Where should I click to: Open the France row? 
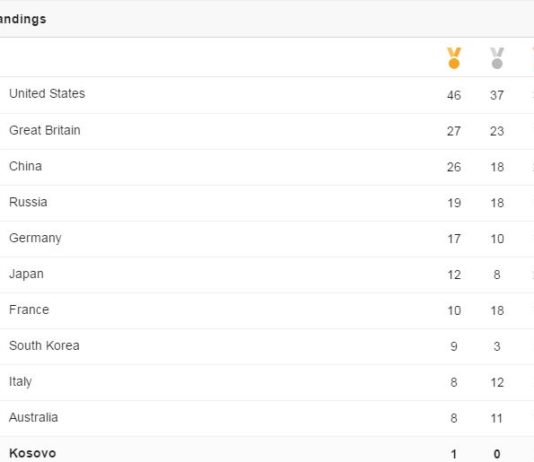click(267, 310)
